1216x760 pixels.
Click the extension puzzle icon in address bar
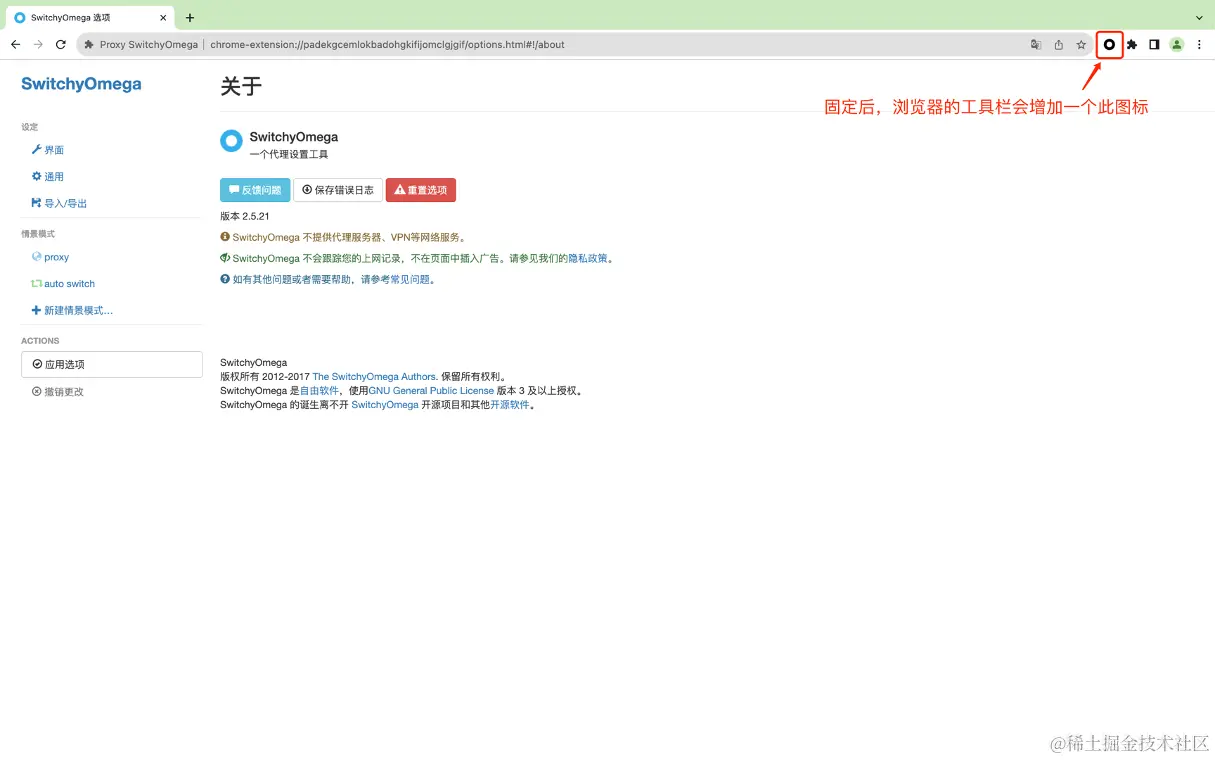coord(89,44)
